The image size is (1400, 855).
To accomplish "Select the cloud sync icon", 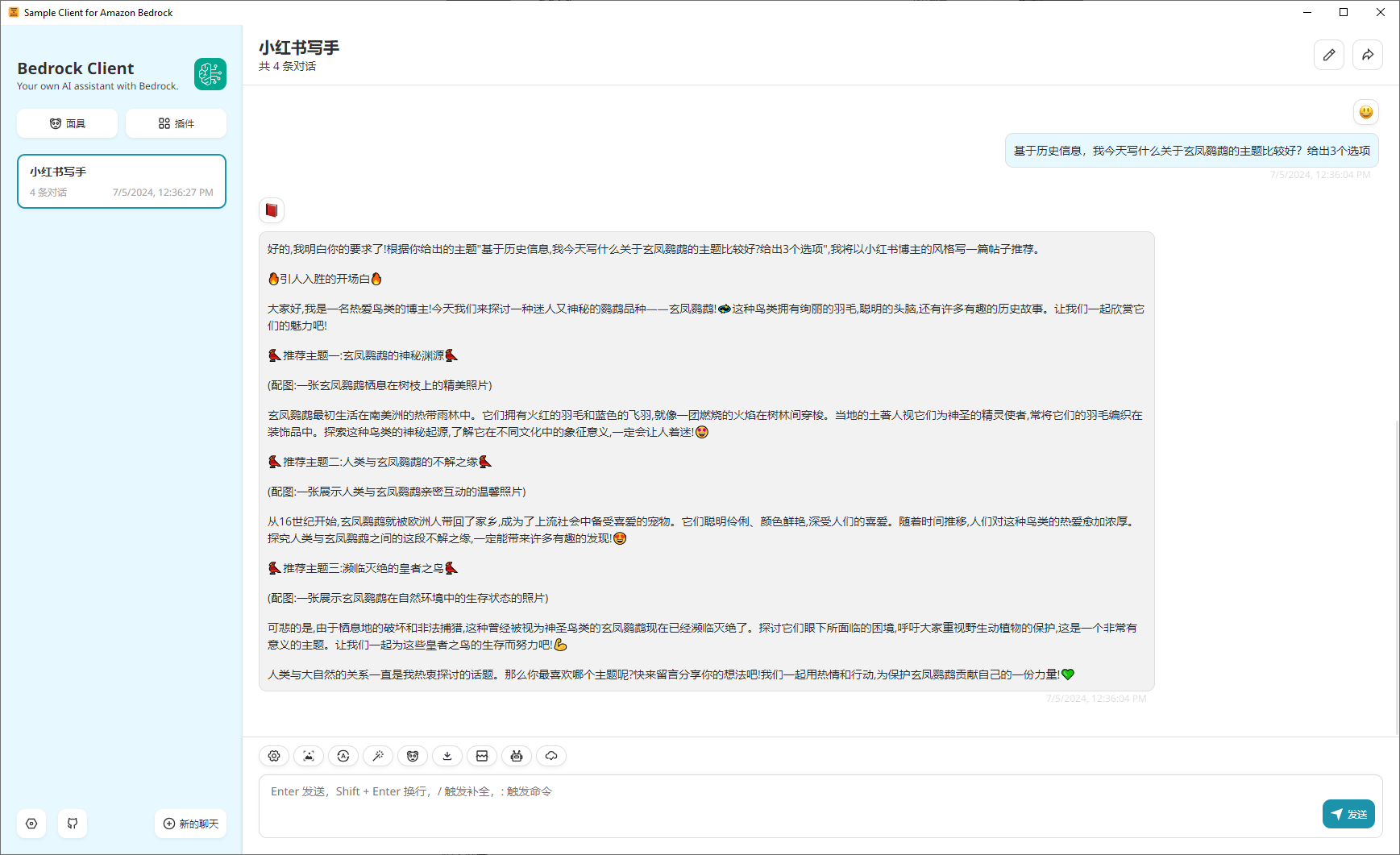I will (x=551, y=756).
